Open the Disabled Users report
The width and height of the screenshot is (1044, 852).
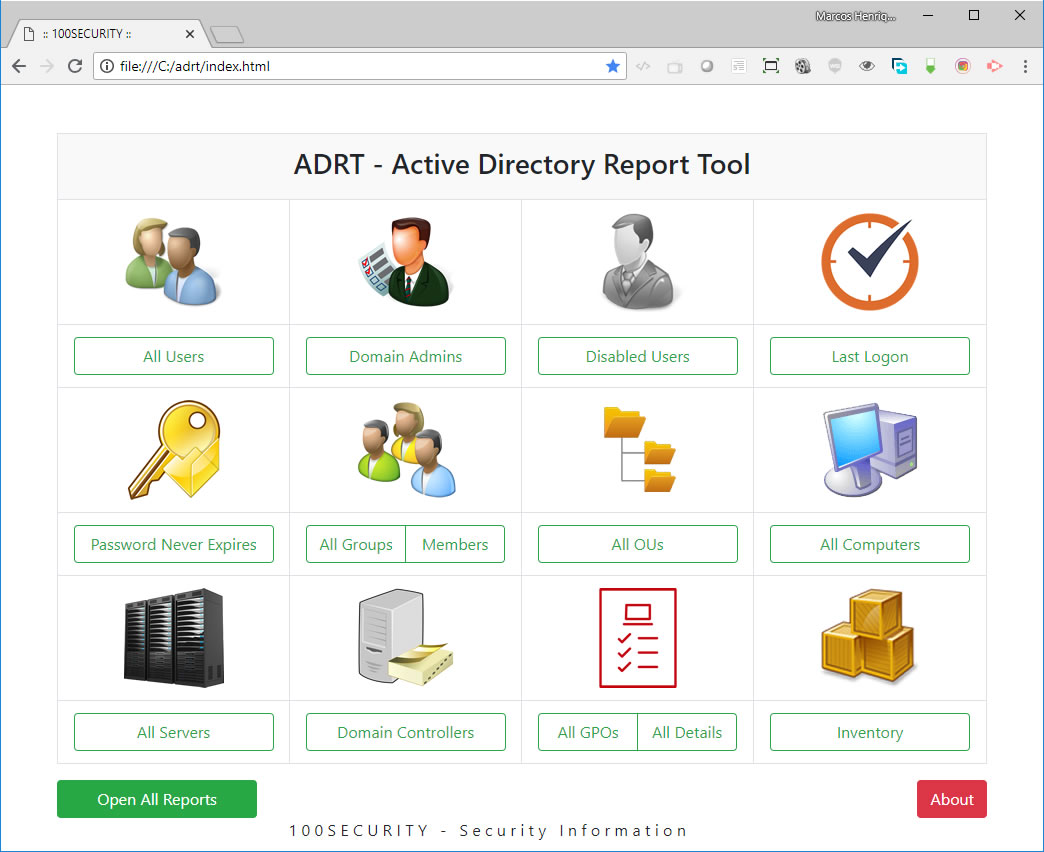click(638, 356)
